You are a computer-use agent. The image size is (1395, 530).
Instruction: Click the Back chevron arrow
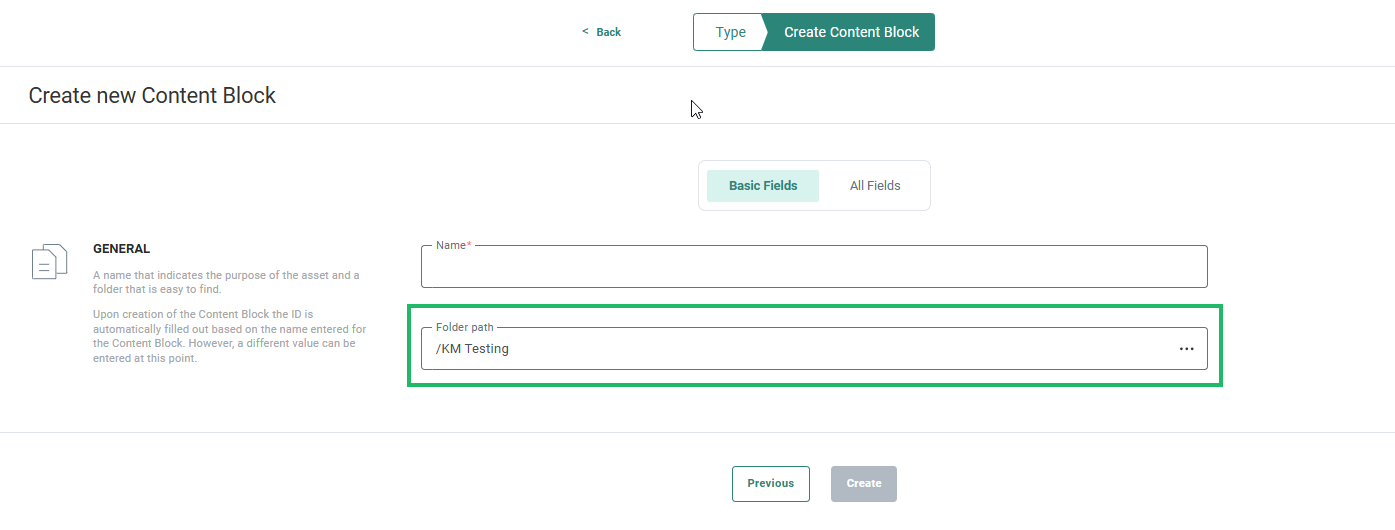coord(585,32)
